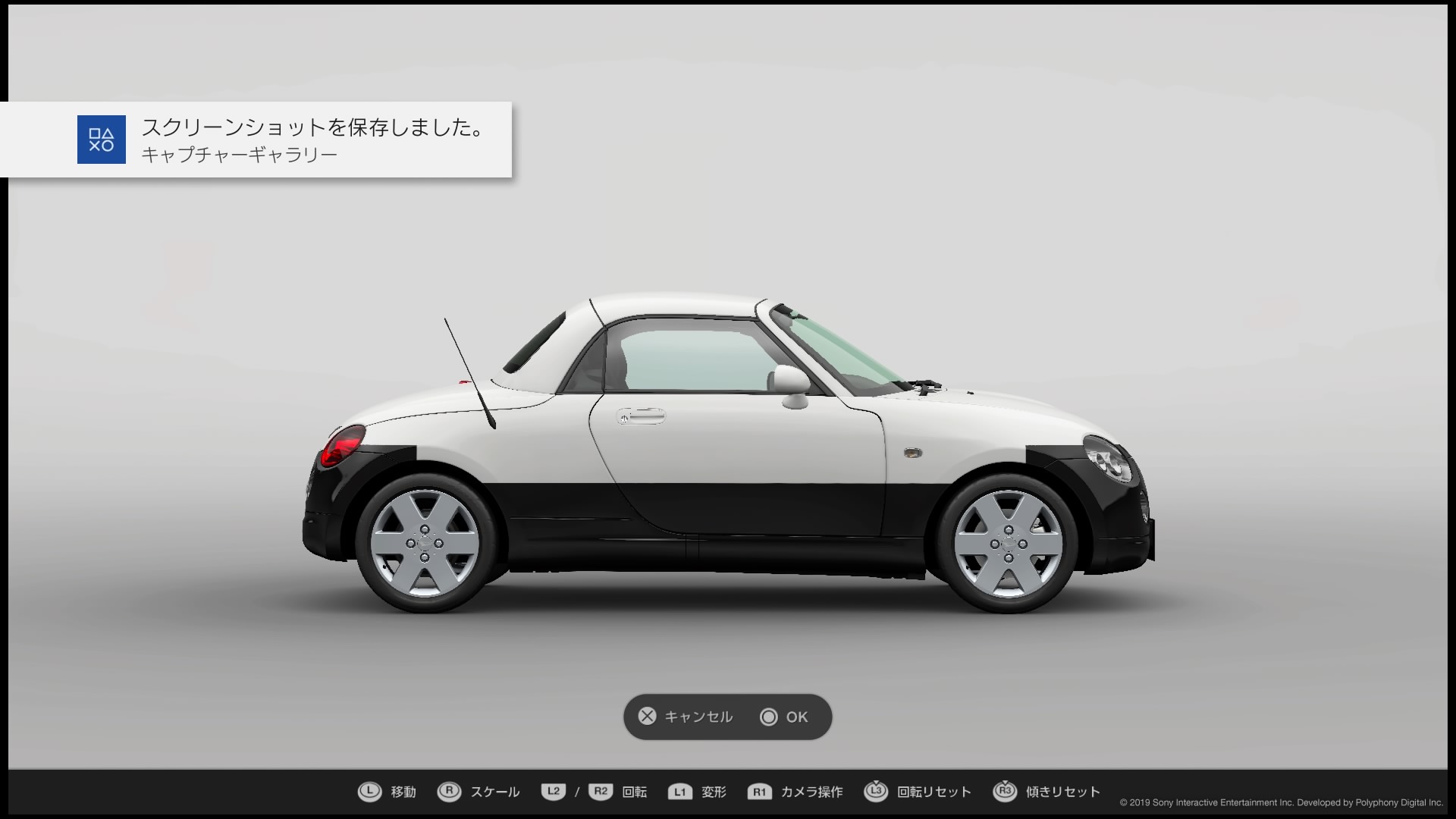
Task: Open the screenshot saved notification text
Action: [x=314, y=127]
